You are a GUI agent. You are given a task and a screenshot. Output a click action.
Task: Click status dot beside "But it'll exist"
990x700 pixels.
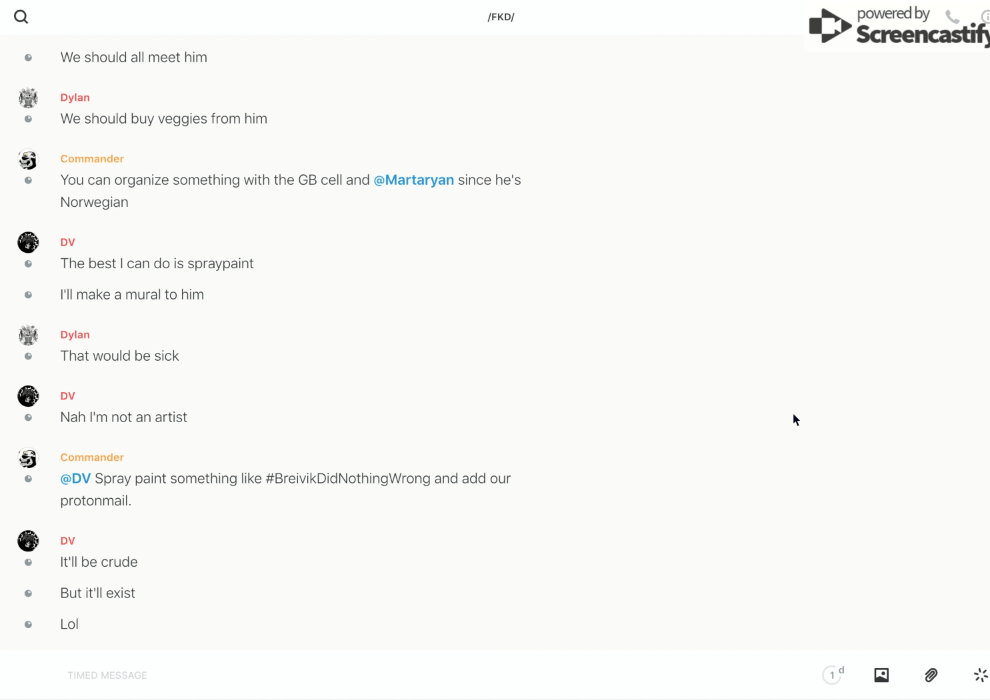coord(28,593)
